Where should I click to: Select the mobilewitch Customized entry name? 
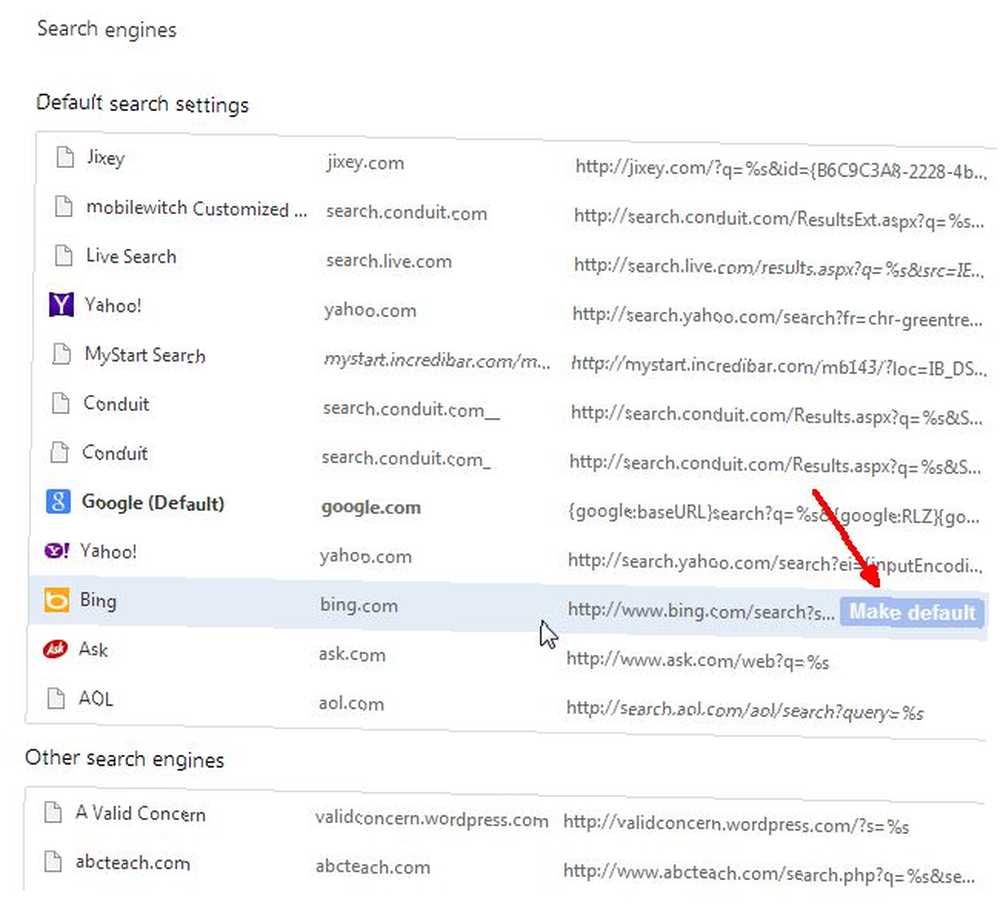pyautogui.click(x=196, y=208)
